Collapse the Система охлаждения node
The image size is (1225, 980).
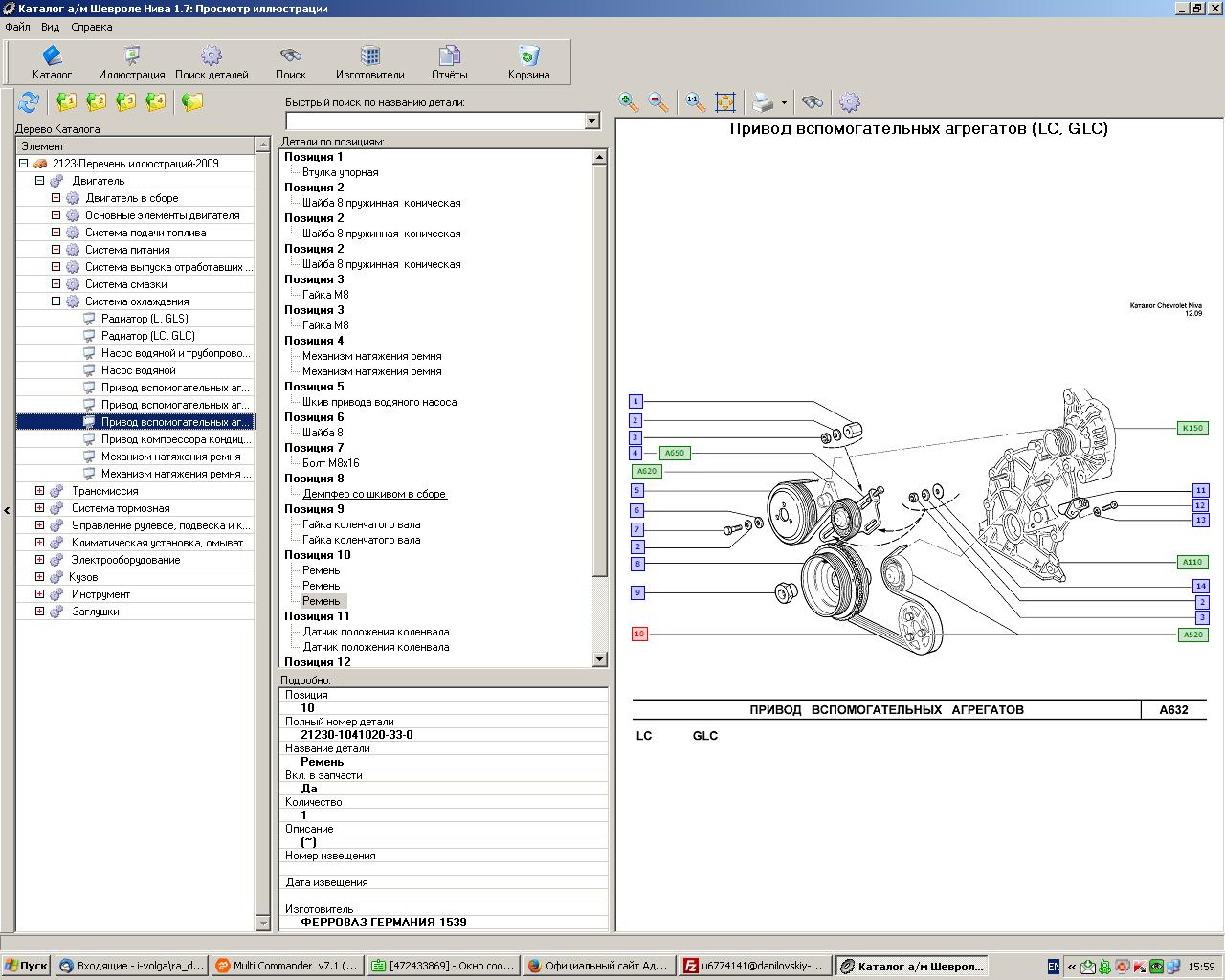click(x=56, y=301)
